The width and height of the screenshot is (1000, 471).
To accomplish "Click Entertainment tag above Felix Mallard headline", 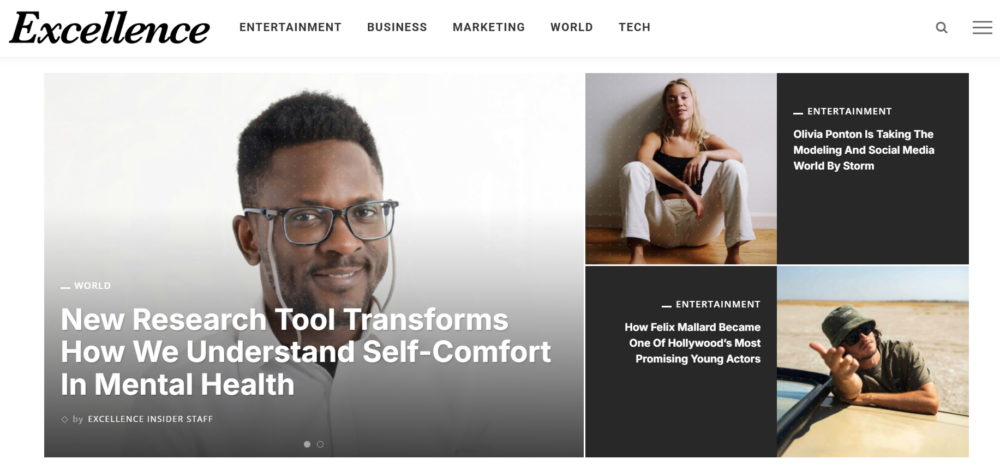I will pyautogui.click(x=718, y=305).
